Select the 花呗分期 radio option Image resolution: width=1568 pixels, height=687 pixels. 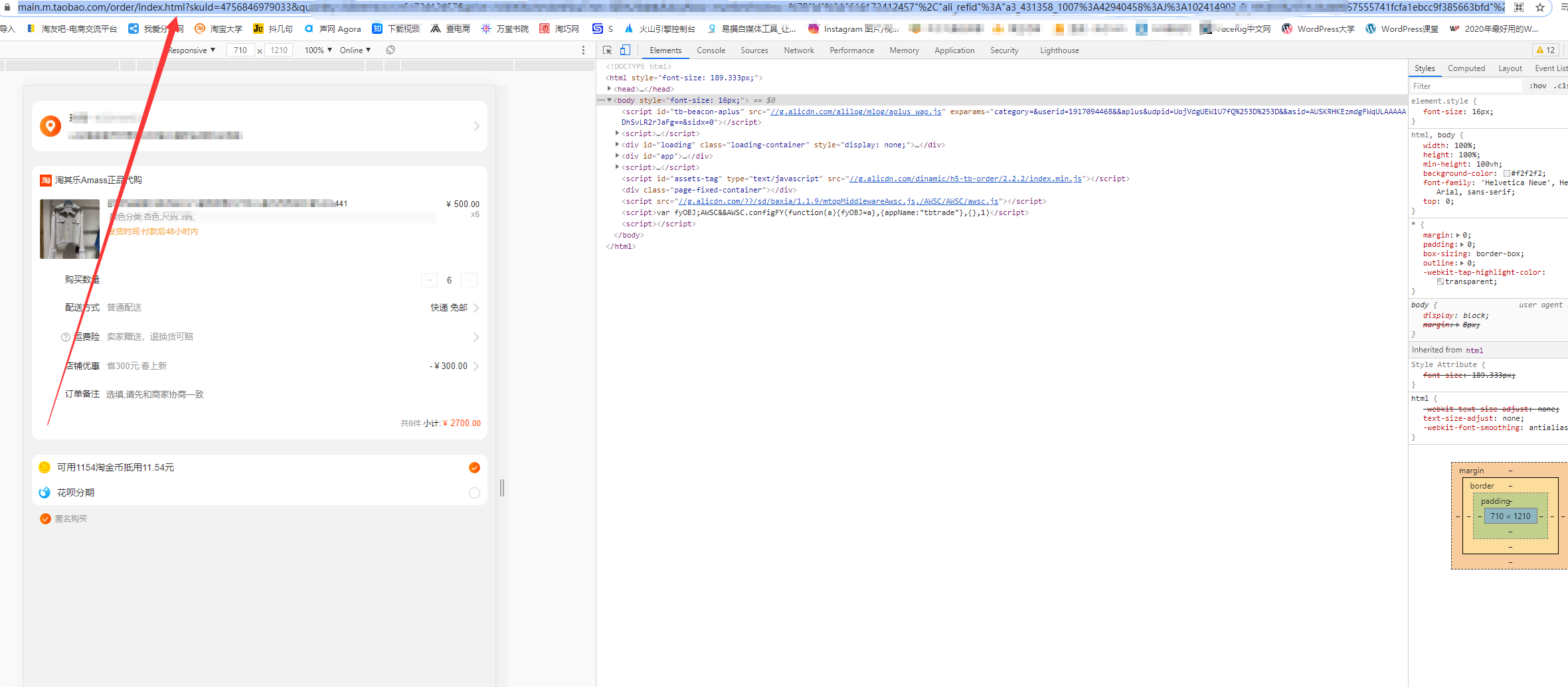pos(474,493)
